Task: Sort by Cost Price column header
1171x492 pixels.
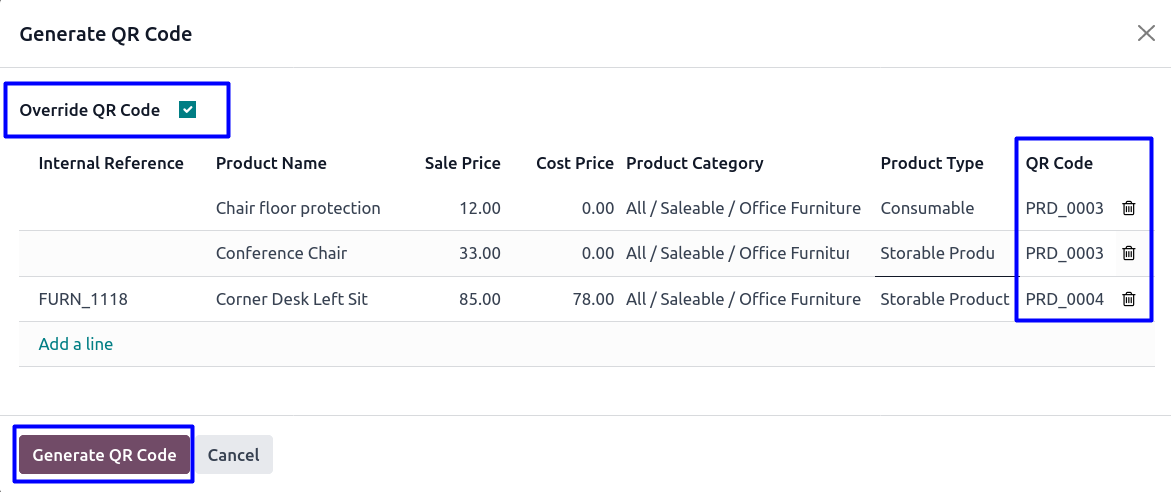Action: coord(574,163)
